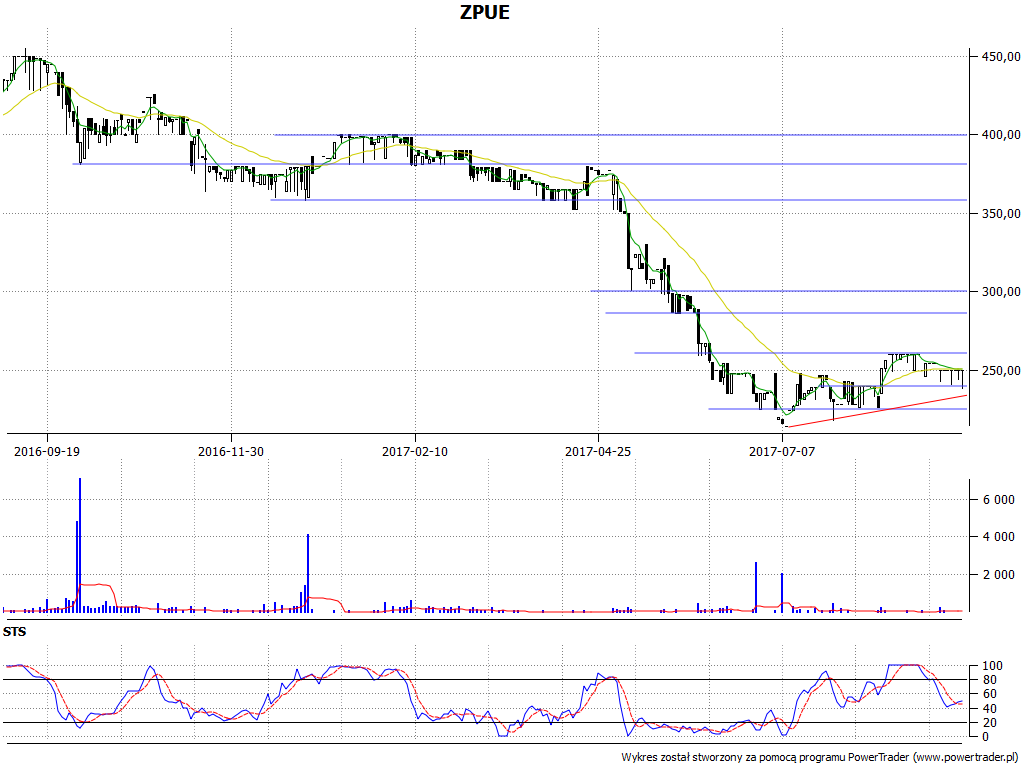Click the 100 level on STS axis

point(992,666)
